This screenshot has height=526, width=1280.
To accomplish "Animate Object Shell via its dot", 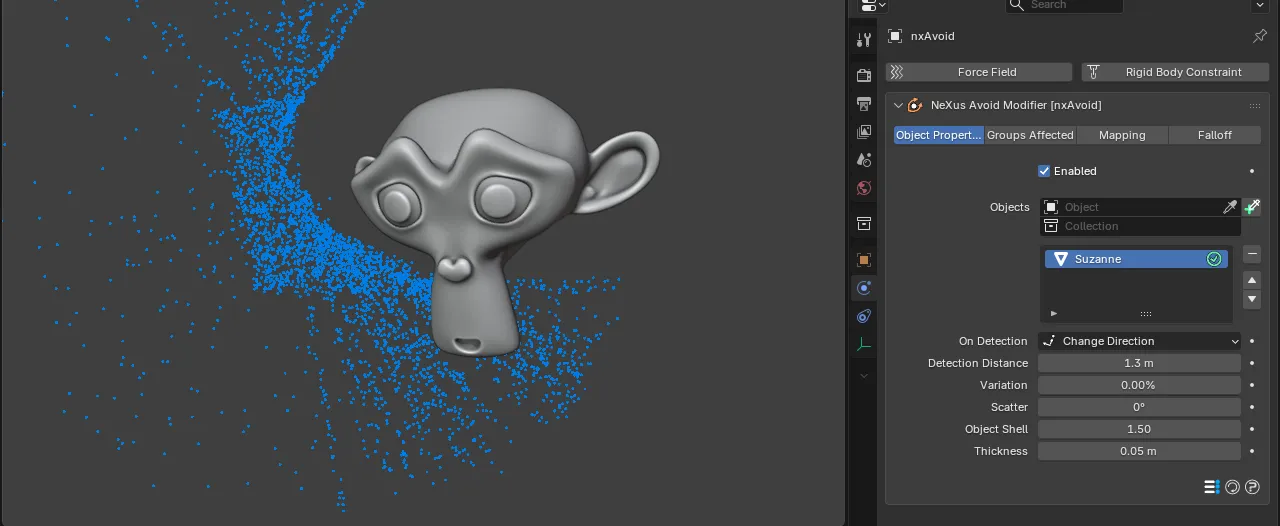I will [1252, 429].
